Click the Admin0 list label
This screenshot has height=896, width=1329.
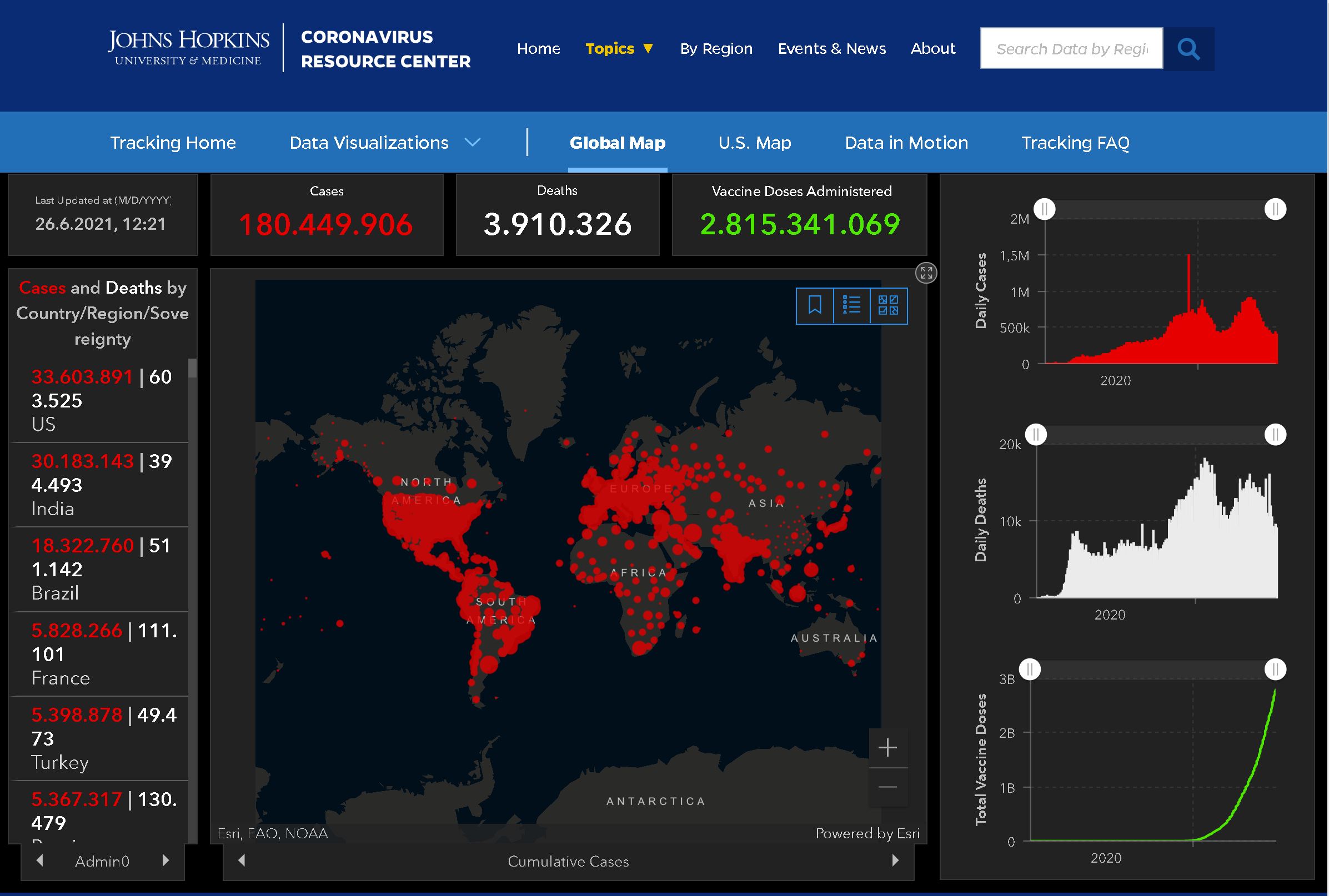(102, 861)
